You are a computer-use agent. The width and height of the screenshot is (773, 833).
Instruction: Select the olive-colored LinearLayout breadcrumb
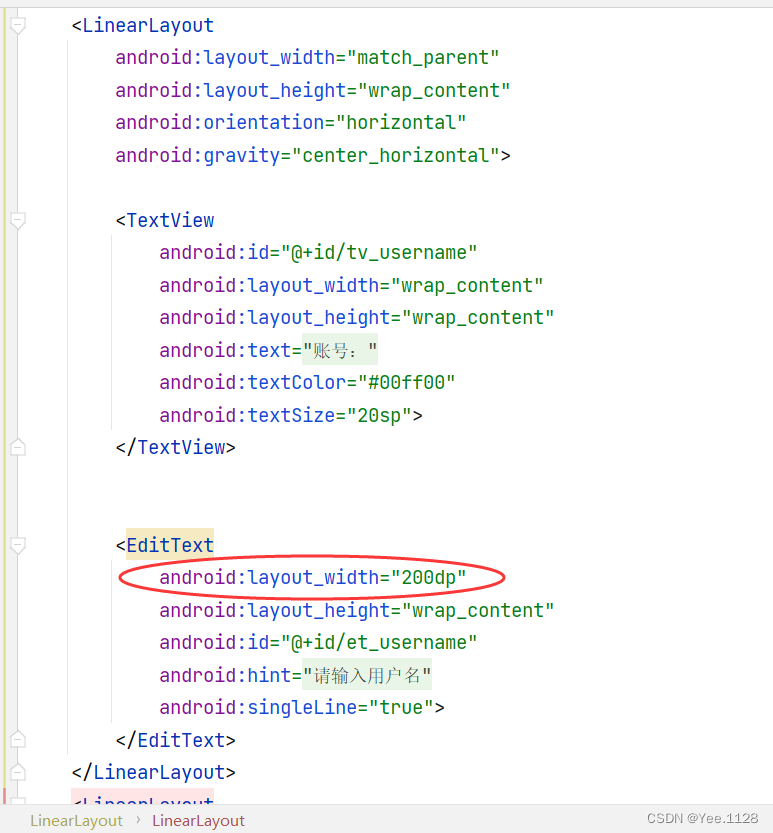(x=77, y=821)
